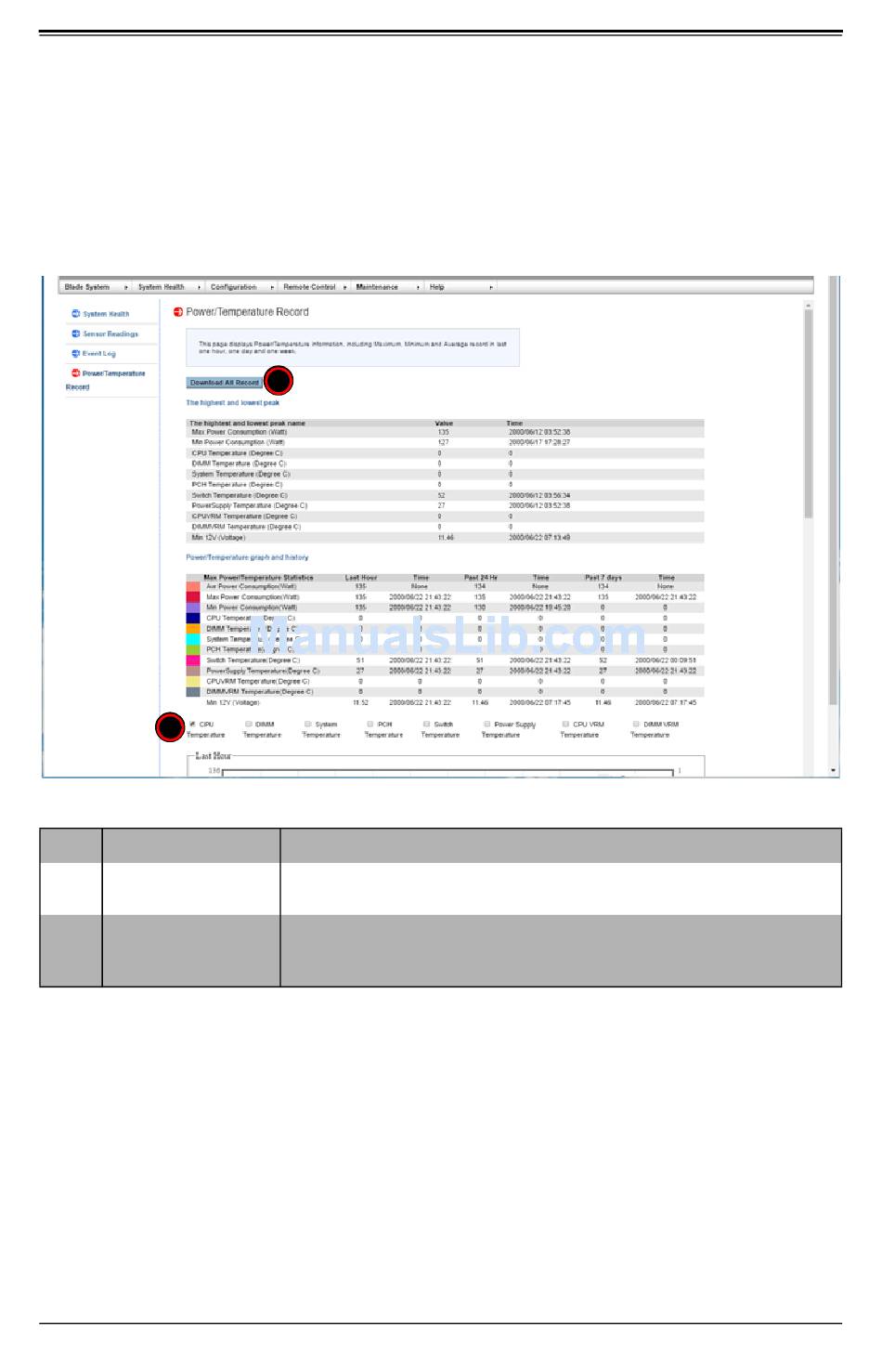This screenshot has height=1372, width=882.
Task: Click the Event Log sidebar icon
Action: [x=76, y=353]
